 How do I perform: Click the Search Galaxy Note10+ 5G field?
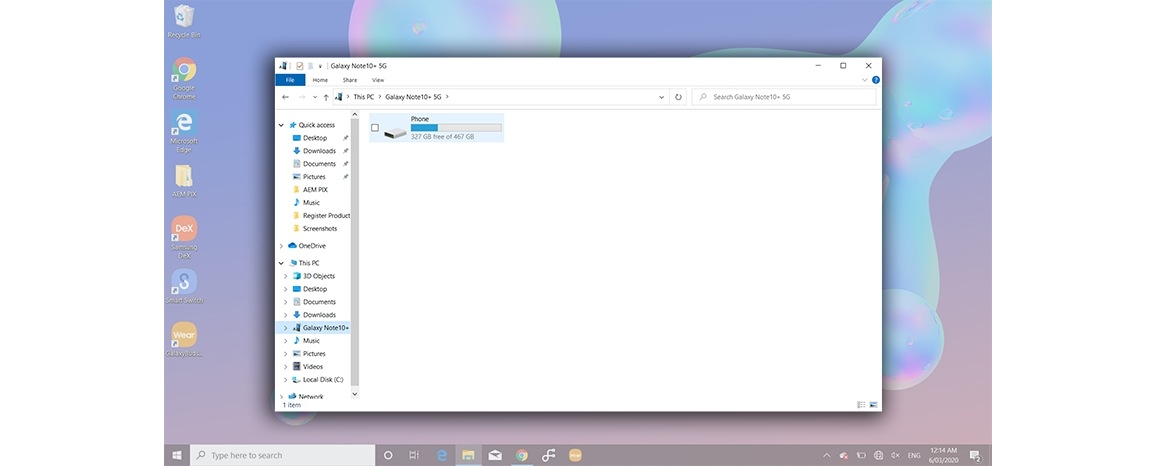click(784, 97)
